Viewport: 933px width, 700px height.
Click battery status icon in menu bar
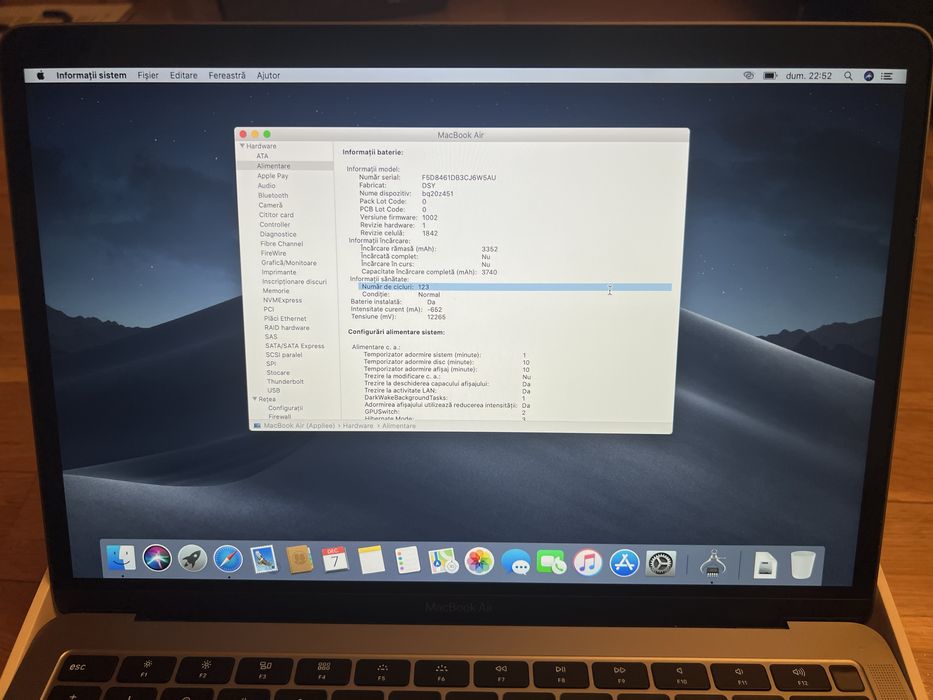[x=770, y=76]
